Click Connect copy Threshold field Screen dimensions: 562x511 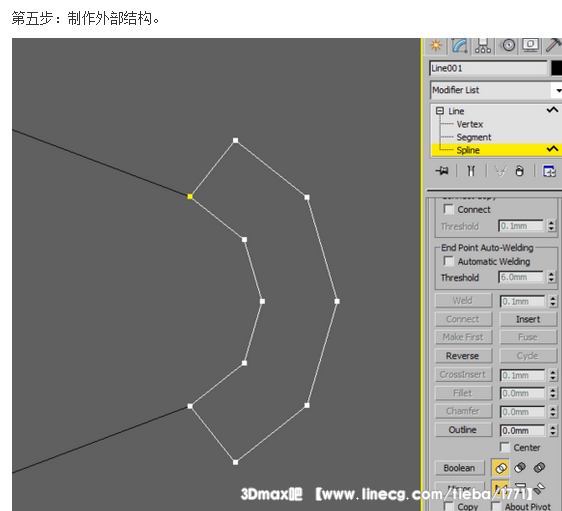521,226
